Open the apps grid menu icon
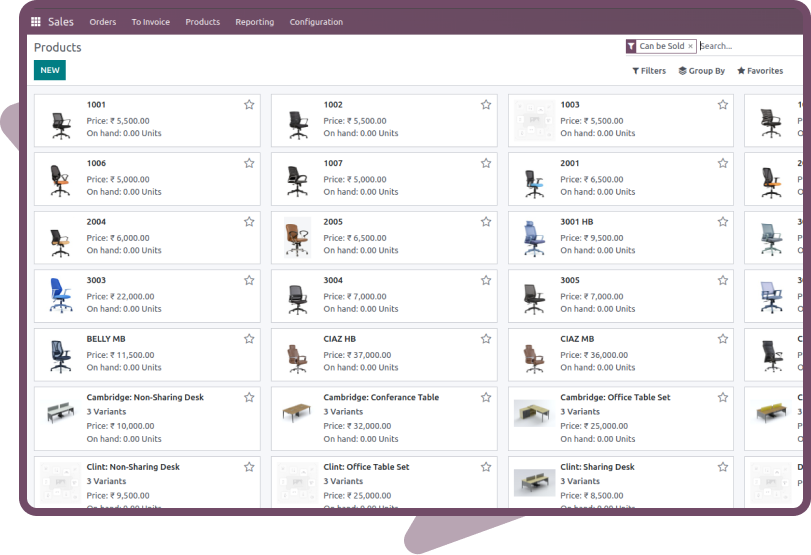 tap(36, 22)
